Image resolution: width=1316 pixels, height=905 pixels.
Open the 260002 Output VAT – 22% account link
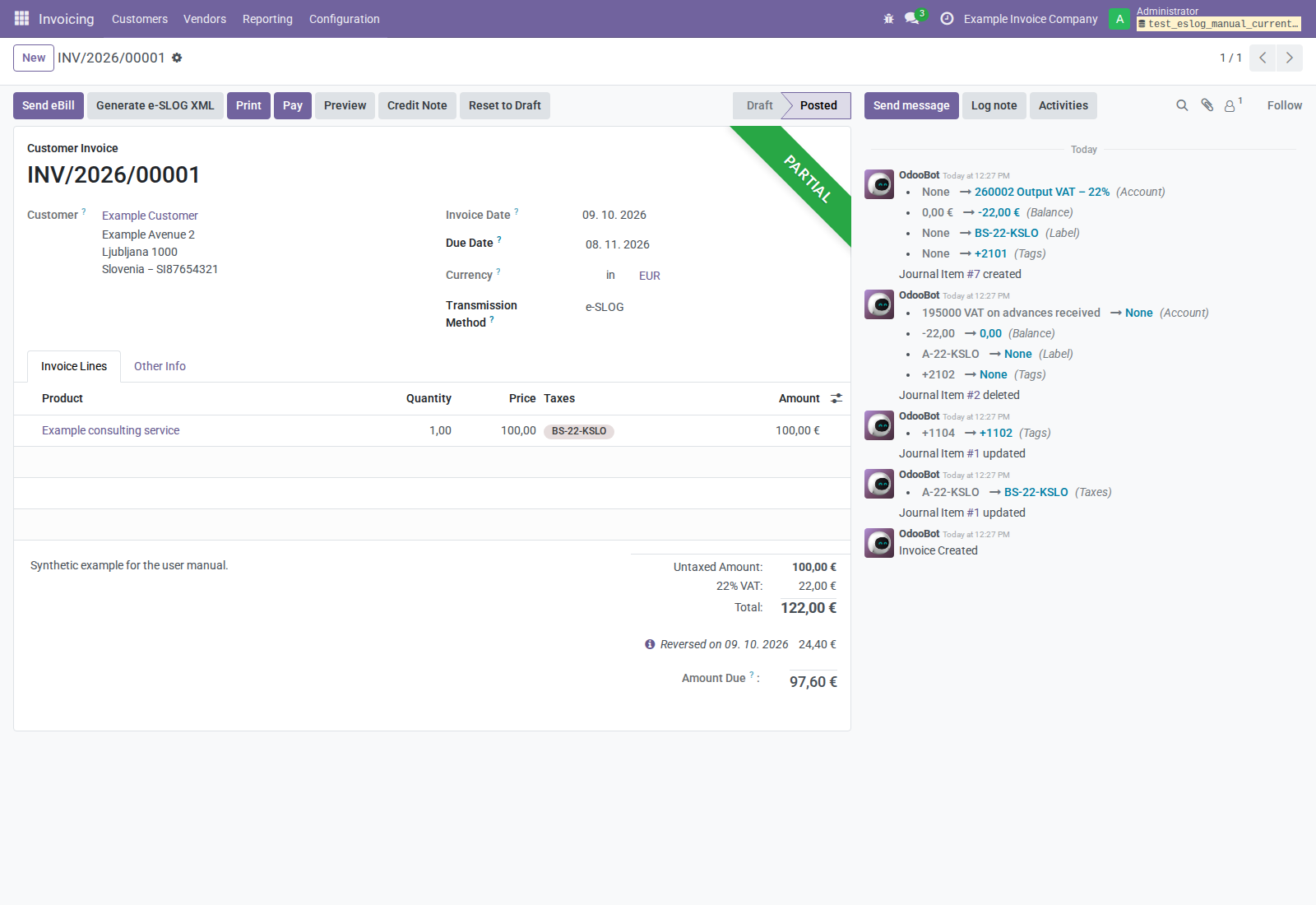(1042, 192)
